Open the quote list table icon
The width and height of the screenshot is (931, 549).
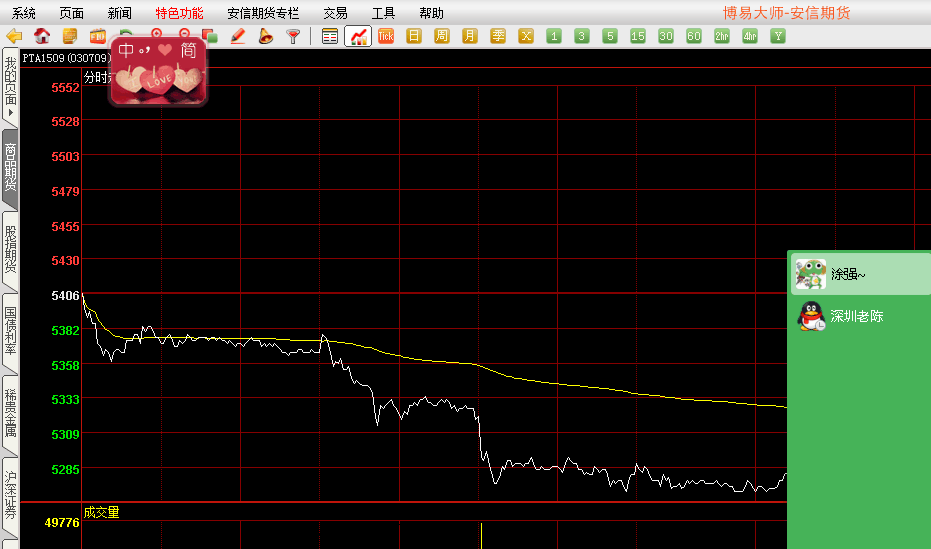click(330, 36)
